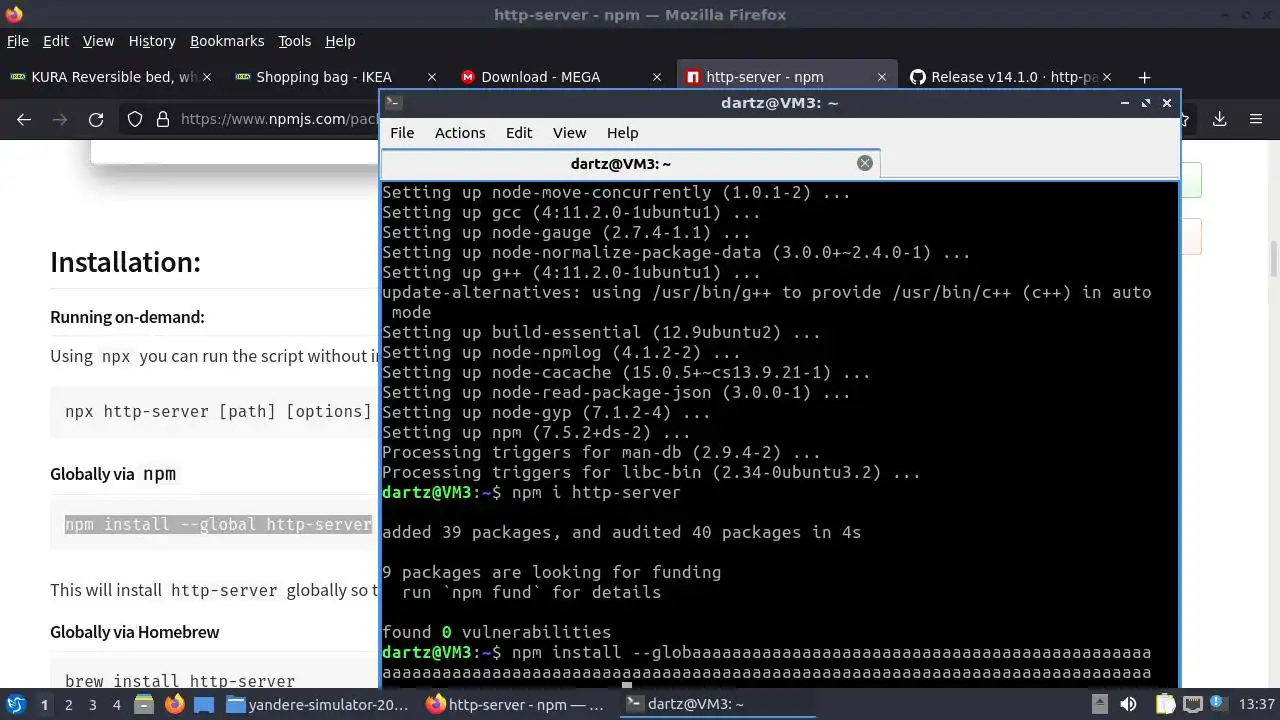Open the Firefox Edit menu
1280x720 pixels.
point(55,41)
